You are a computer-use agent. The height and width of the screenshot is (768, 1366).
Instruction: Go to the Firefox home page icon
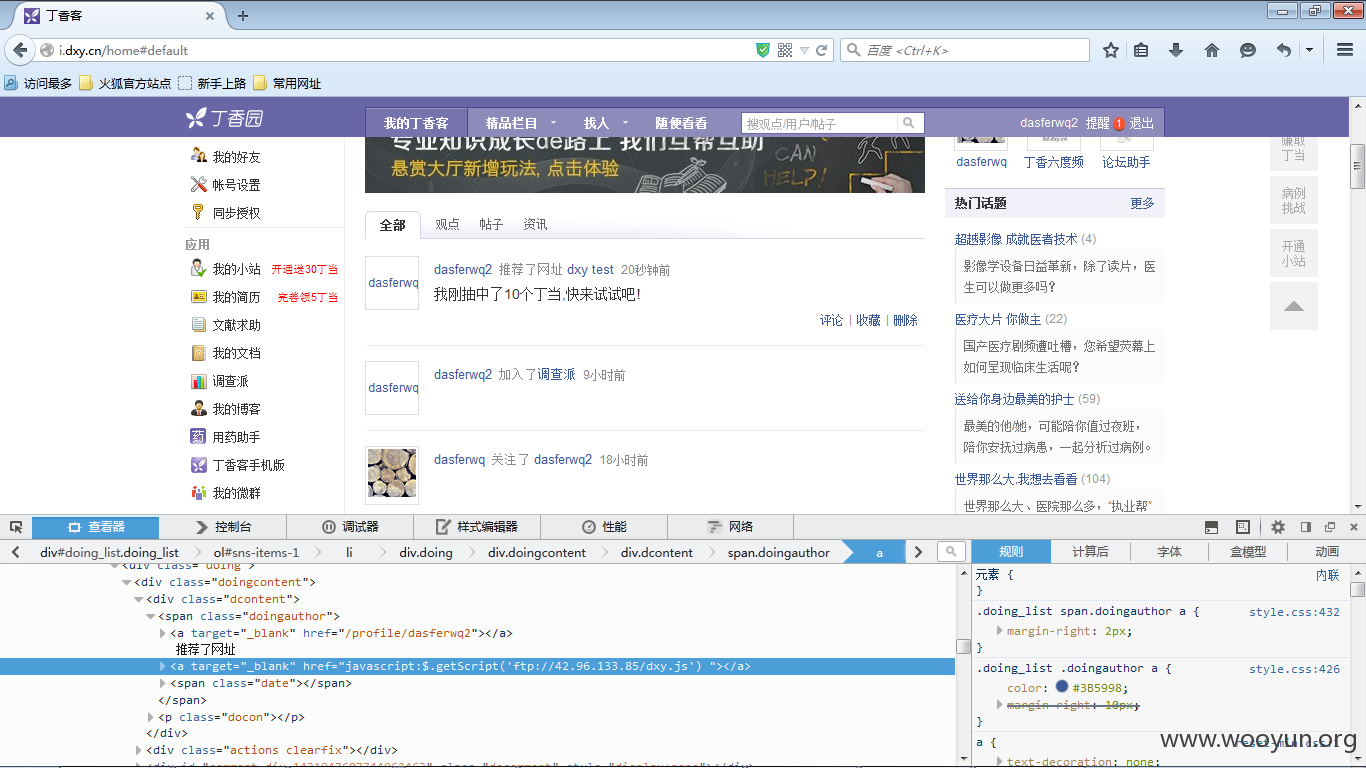[x=1212, y=50]
